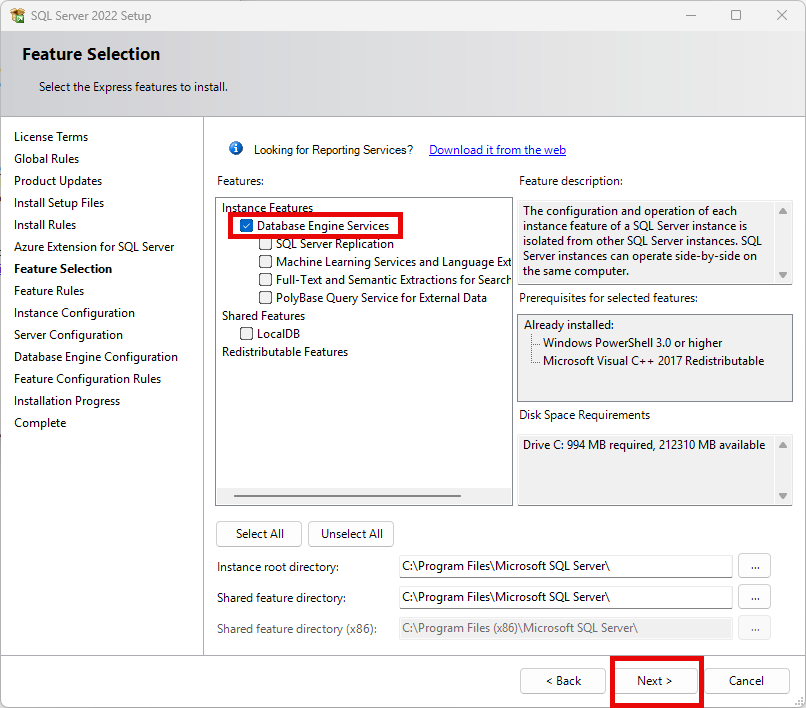806x708 pixels.
Task: Click the horizontal scrollbar in the Features list
Action: (347, 496)
